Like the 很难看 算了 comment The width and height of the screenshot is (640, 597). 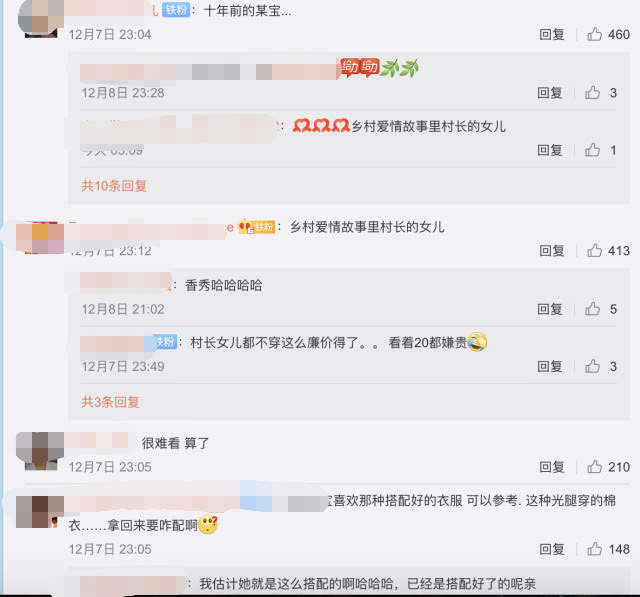(x=594, y=467)
